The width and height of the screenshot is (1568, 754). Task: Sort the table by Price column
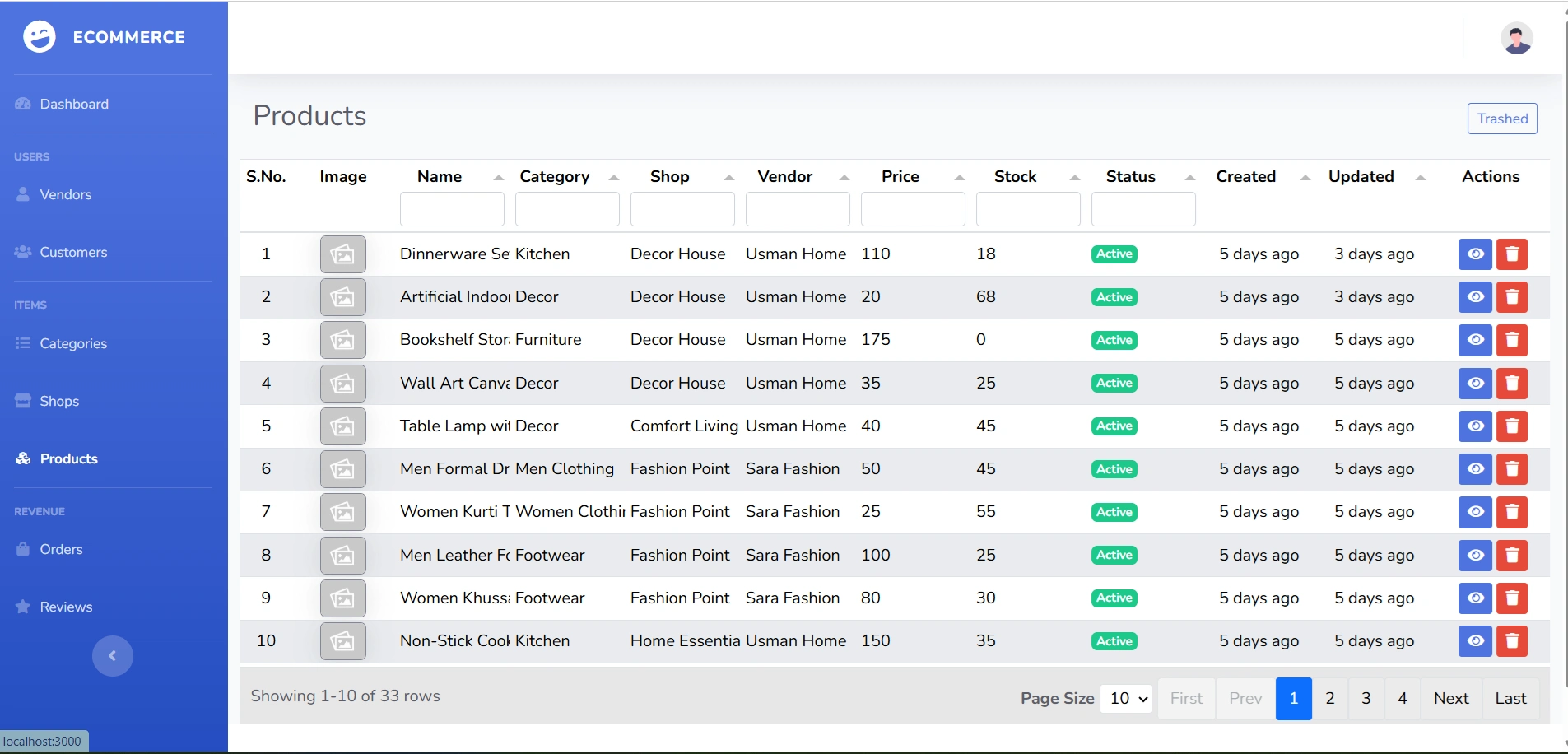point(959,178)
